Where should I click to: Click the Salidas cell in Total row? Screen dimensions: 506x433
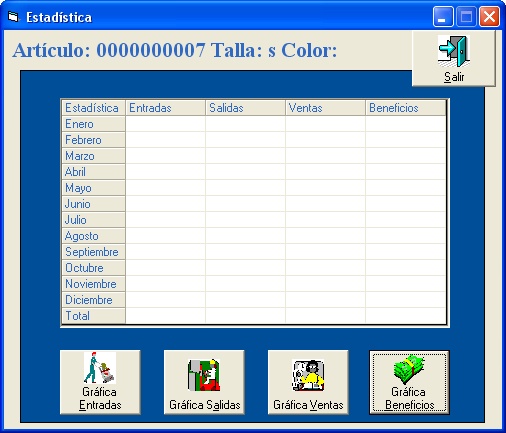coord(245,316)
